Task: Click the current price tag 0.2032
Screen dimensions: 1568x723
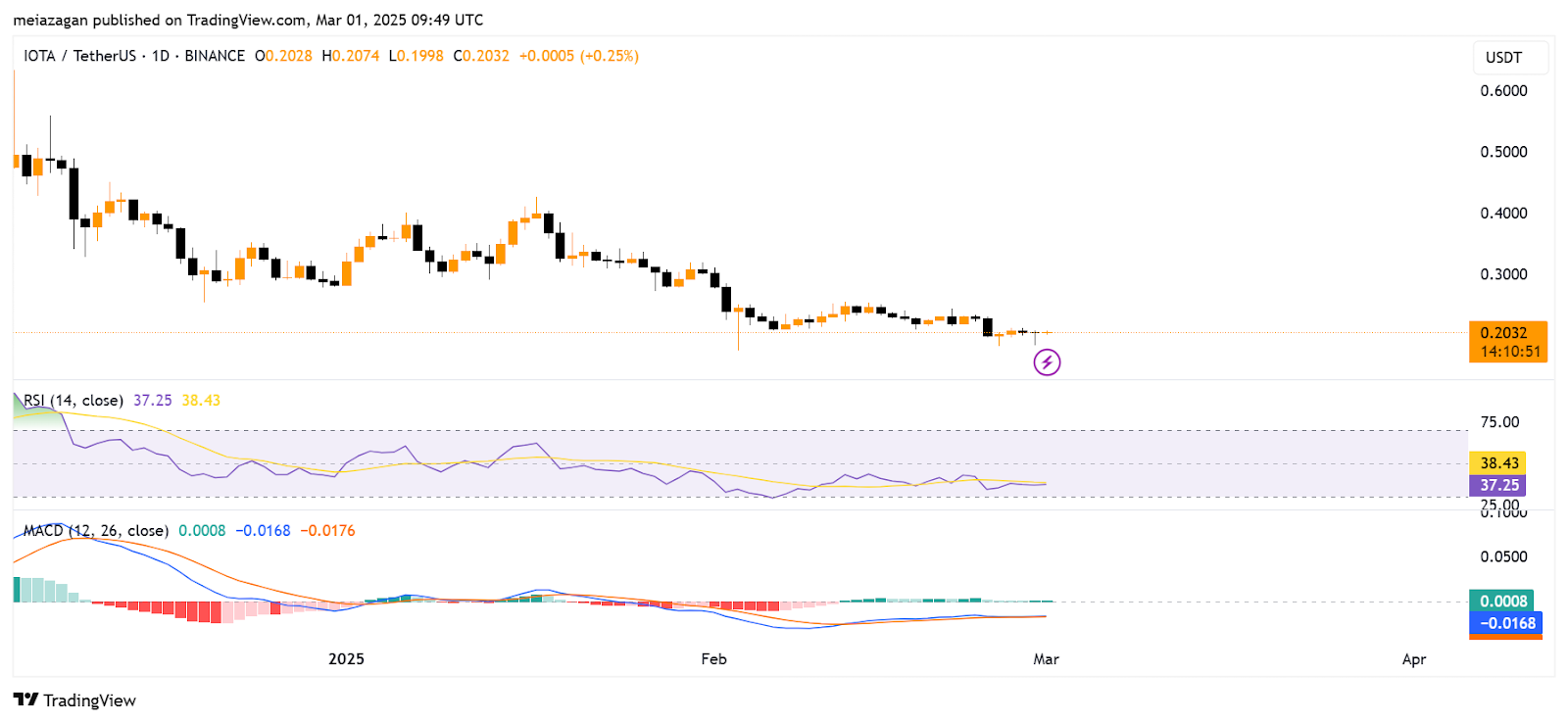Action: tap(1508, 342)
